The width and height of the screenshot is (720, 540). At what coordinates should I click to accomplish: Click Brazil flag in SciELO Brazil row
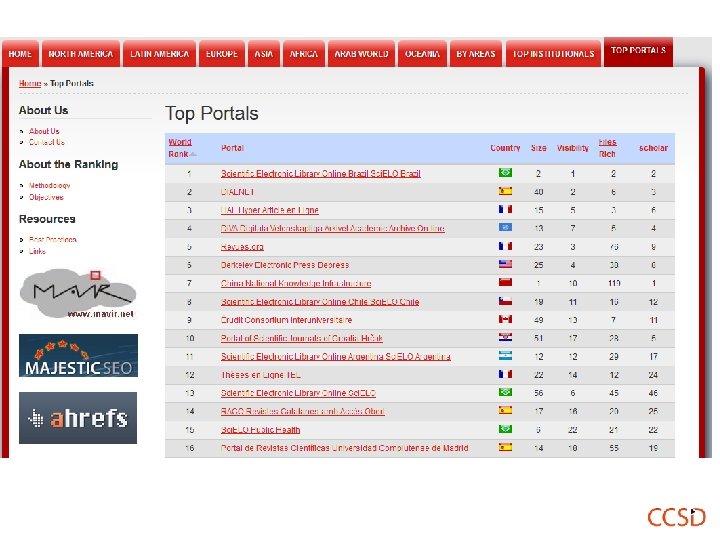[x=505, y=173]
